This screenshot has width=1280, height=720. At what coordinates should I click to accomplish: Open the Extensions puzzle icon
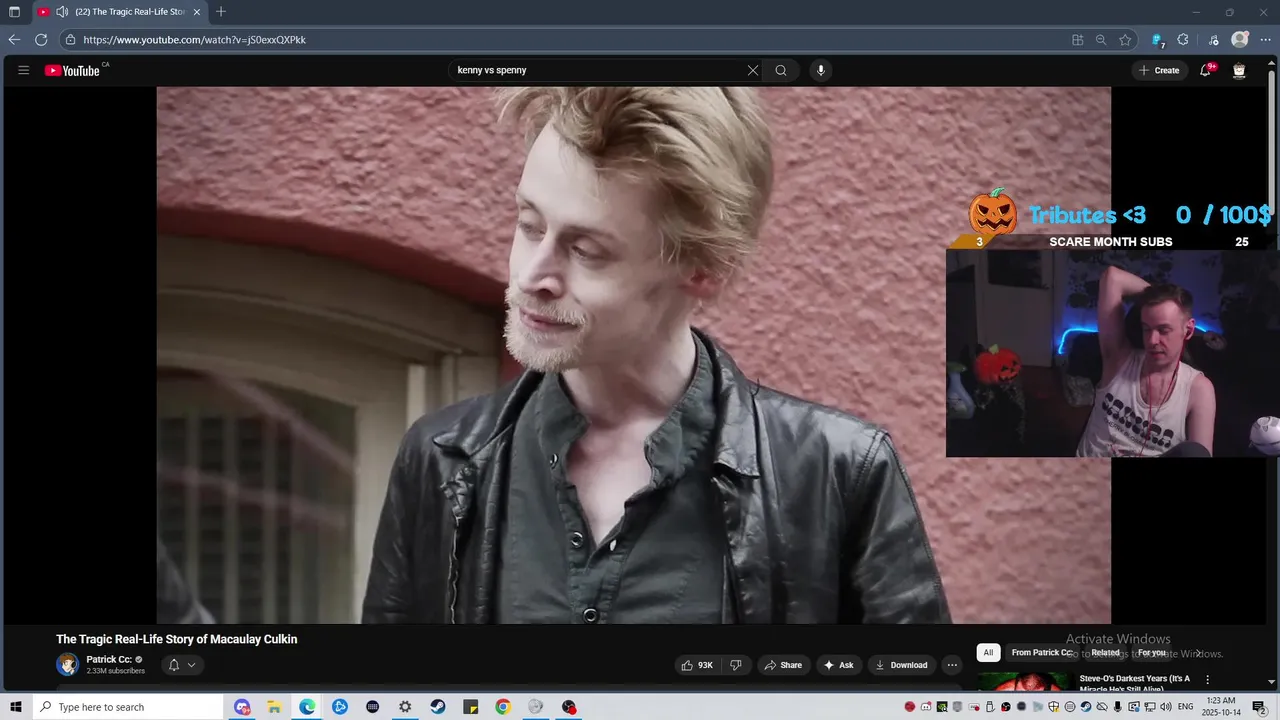pos(1183,40)
